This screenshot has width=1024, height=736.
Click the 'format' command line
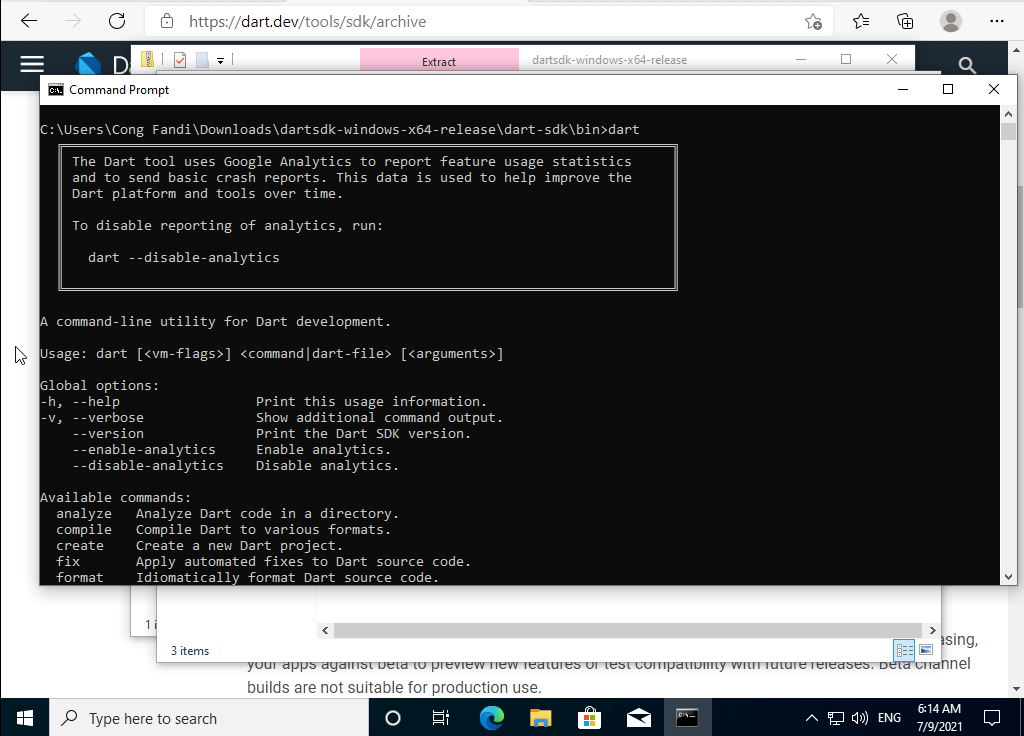[248, 577]
